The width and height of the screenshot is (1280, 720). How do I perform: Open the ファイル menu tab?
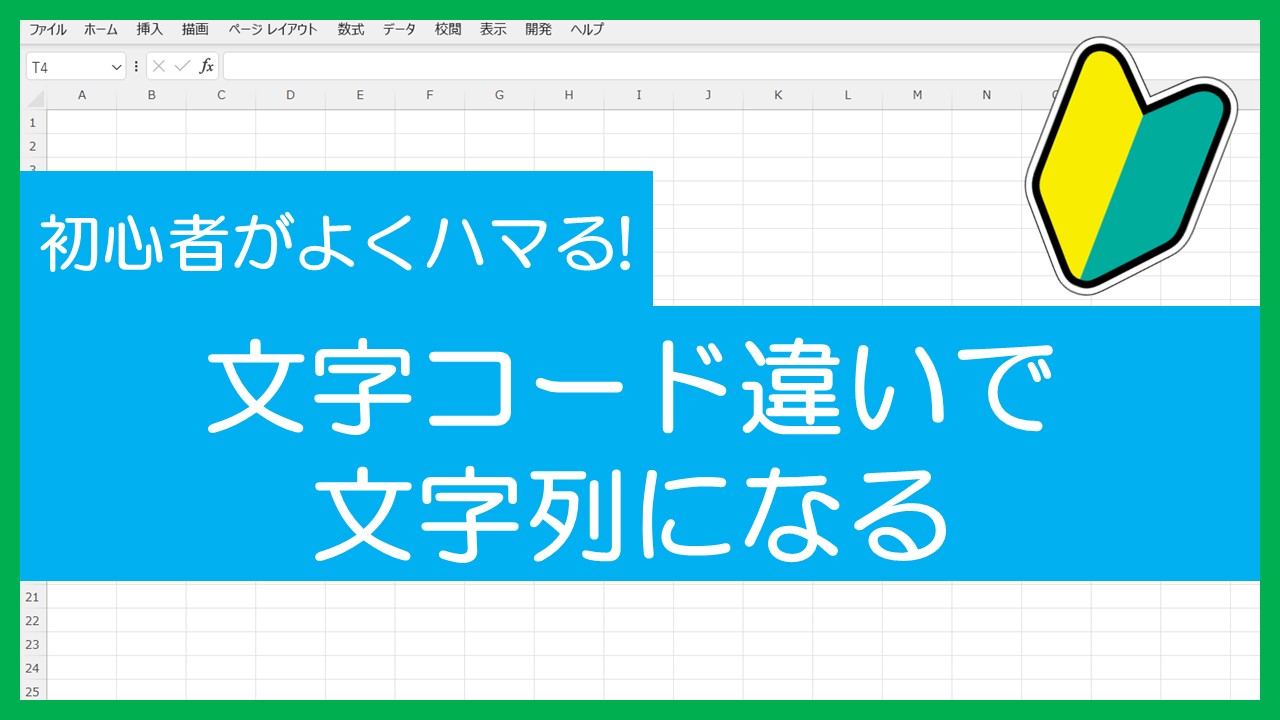coord(48,30)
